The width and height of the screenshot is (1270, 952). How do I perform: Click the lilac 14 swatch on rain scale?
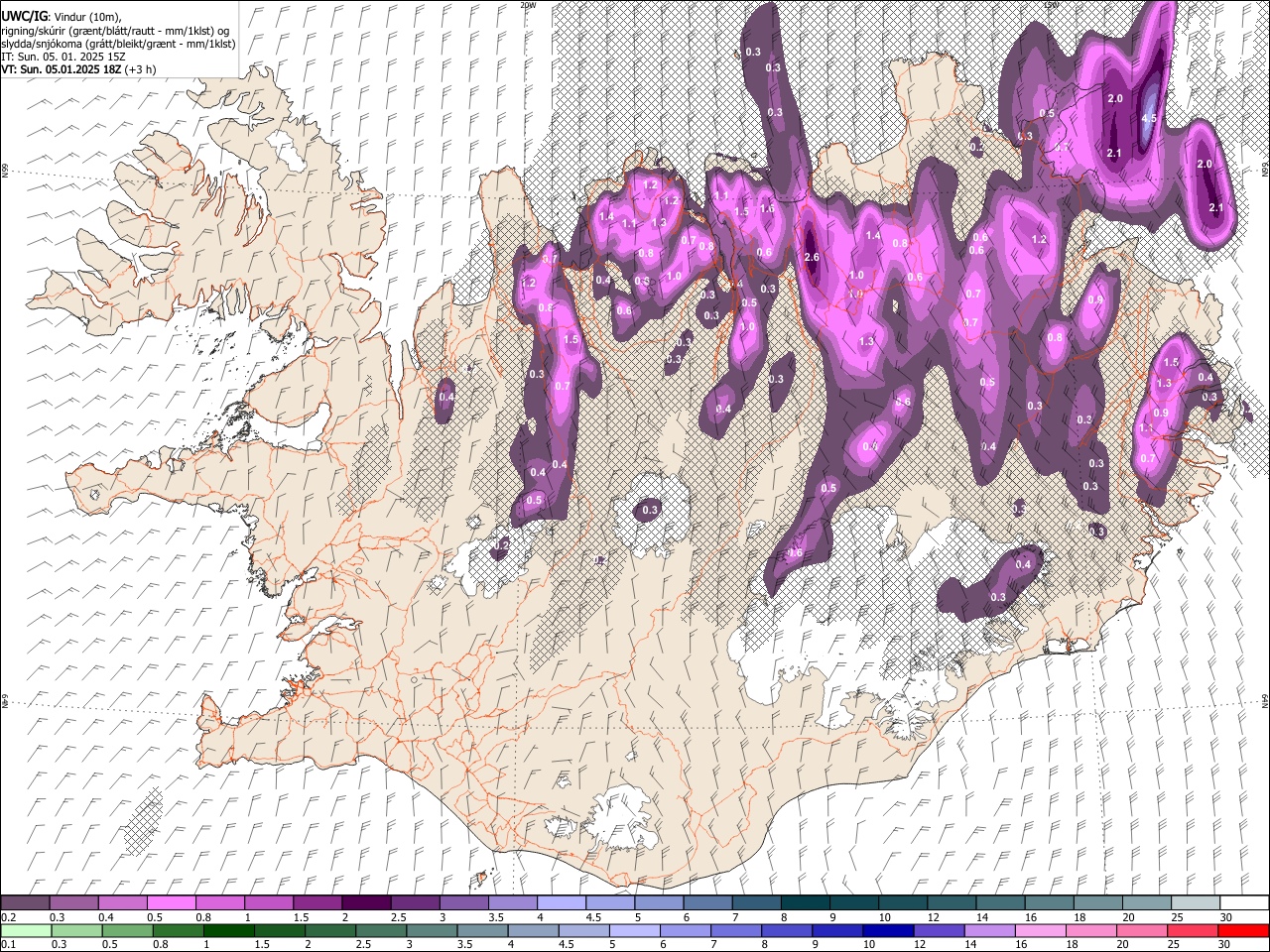tap(990, 930)
